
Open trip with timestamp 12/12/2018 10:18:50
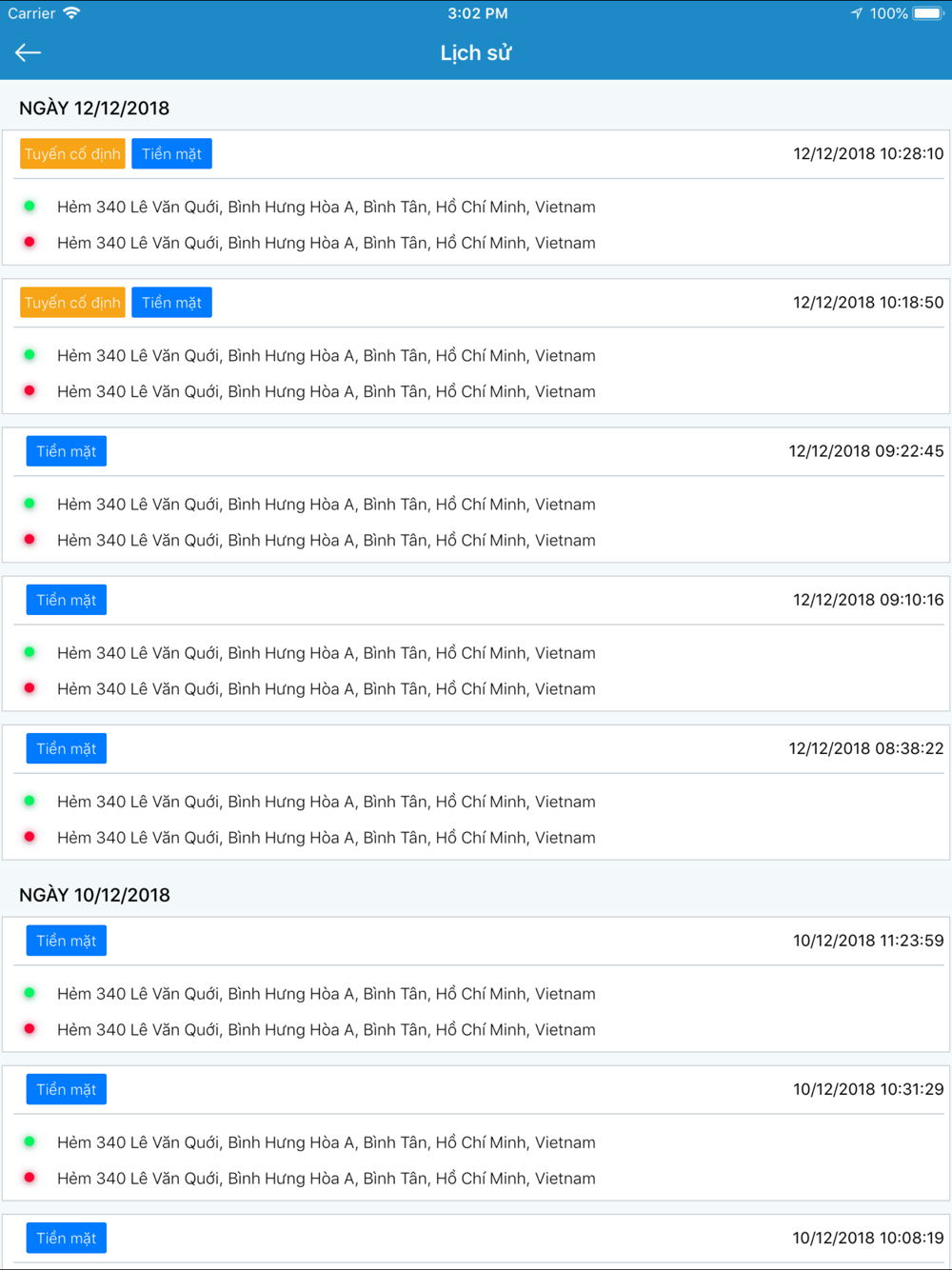[476, 347]
